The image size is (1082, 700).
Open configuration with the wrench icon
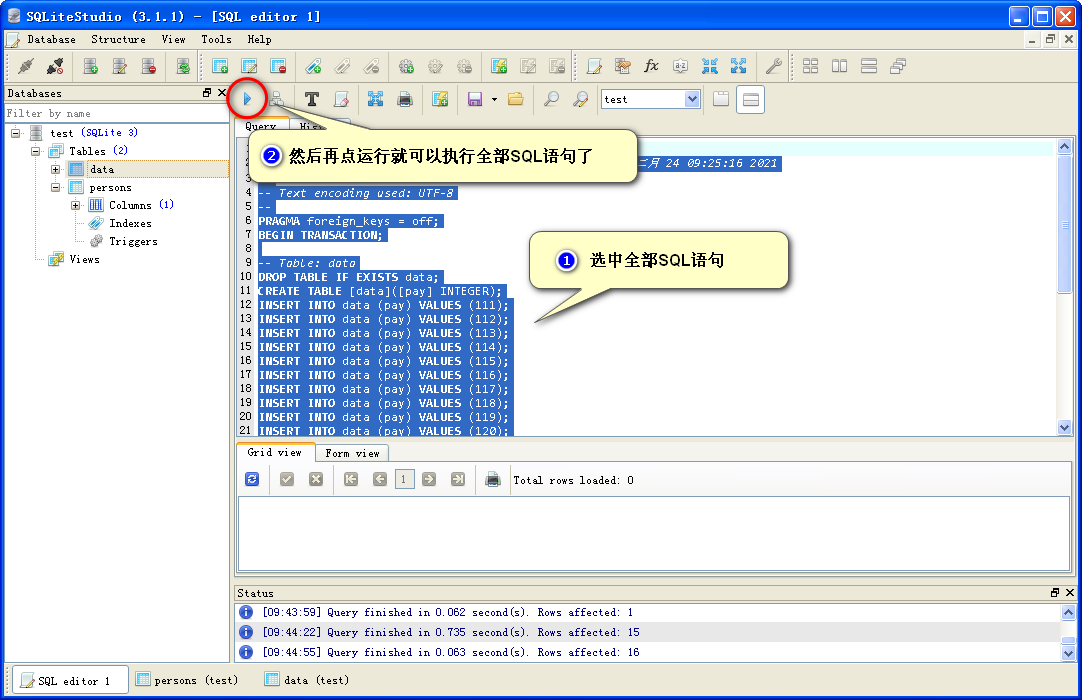click(774, 66)
